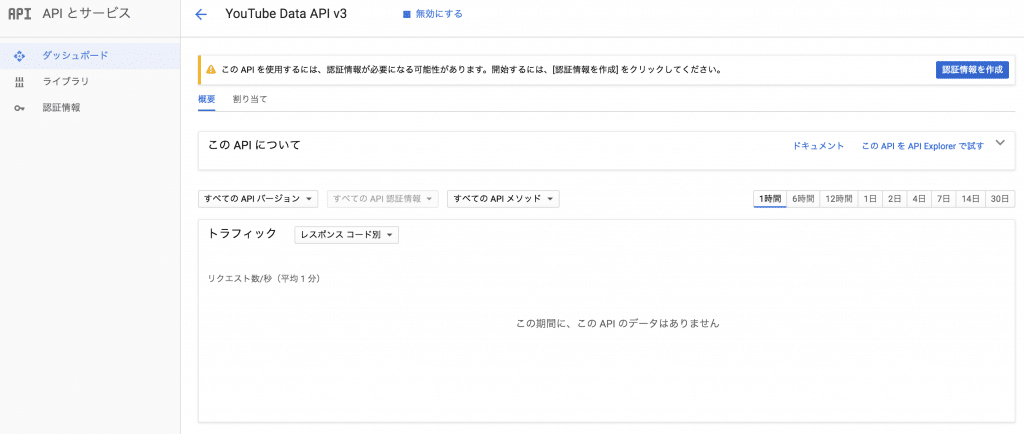The image size is (1024, 434).
Task: Open この API を API Explorer で試す link
Action: click(922, 146)
